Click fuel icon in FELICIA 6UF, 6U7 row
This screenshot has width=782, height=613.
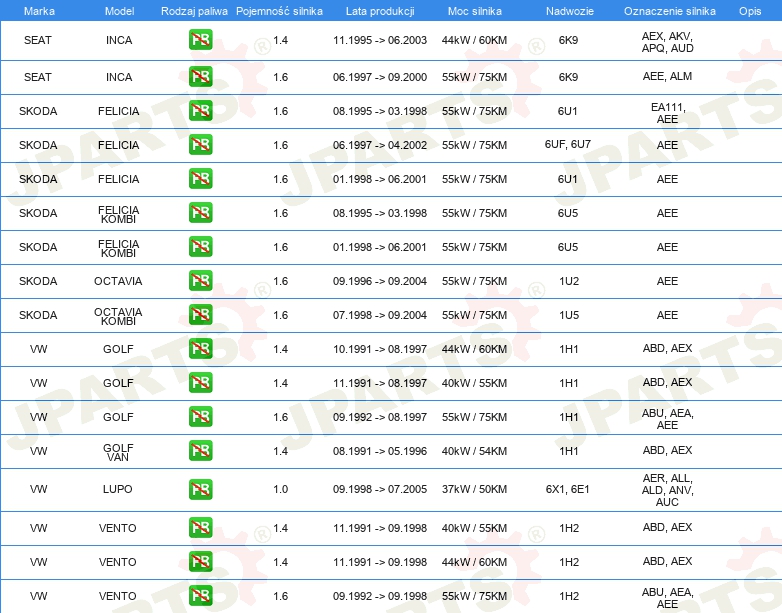pos(200,145)
